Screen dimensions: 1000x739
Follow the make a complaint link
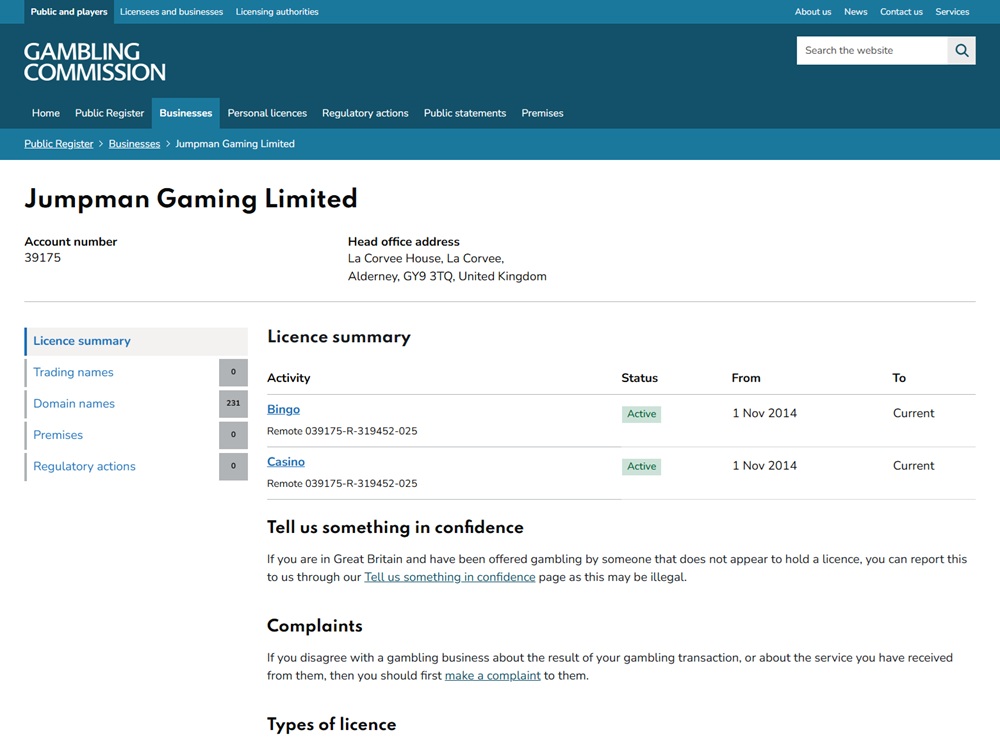coord(492,676)
